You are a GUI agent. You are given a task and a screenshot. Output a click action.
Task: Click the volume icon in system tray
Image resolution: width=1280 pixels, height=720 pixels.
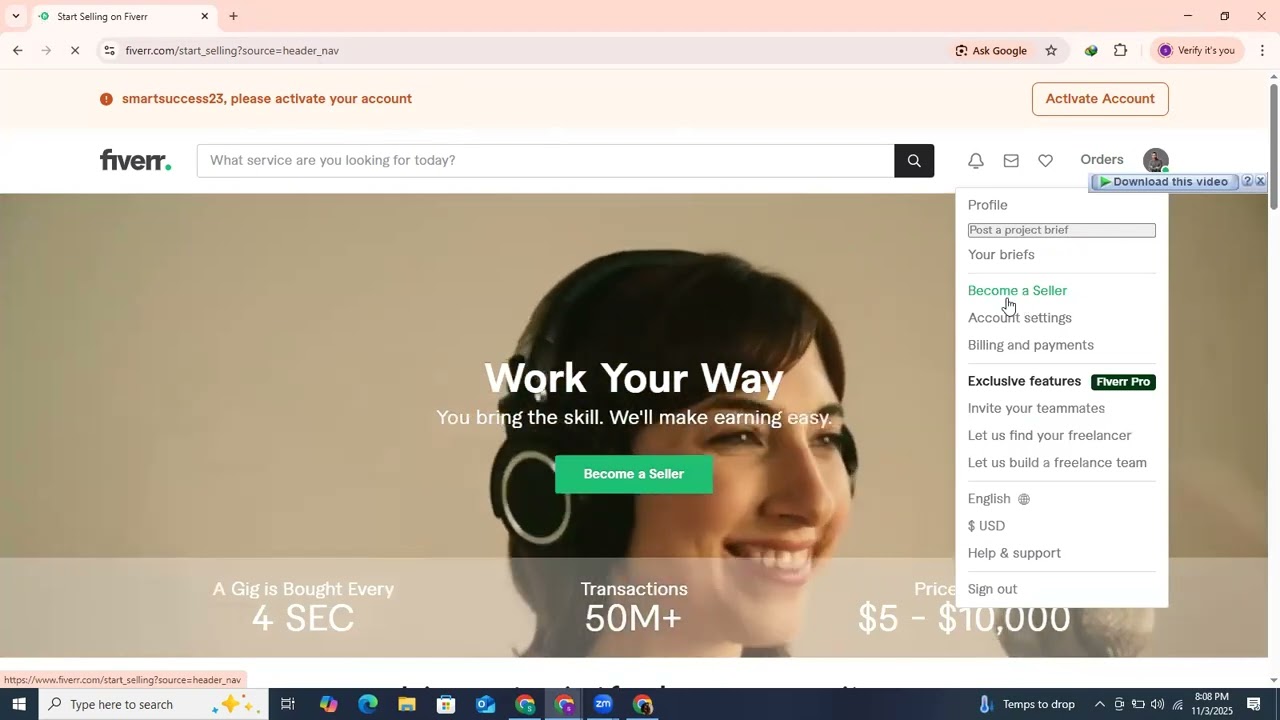[1157, 704]
